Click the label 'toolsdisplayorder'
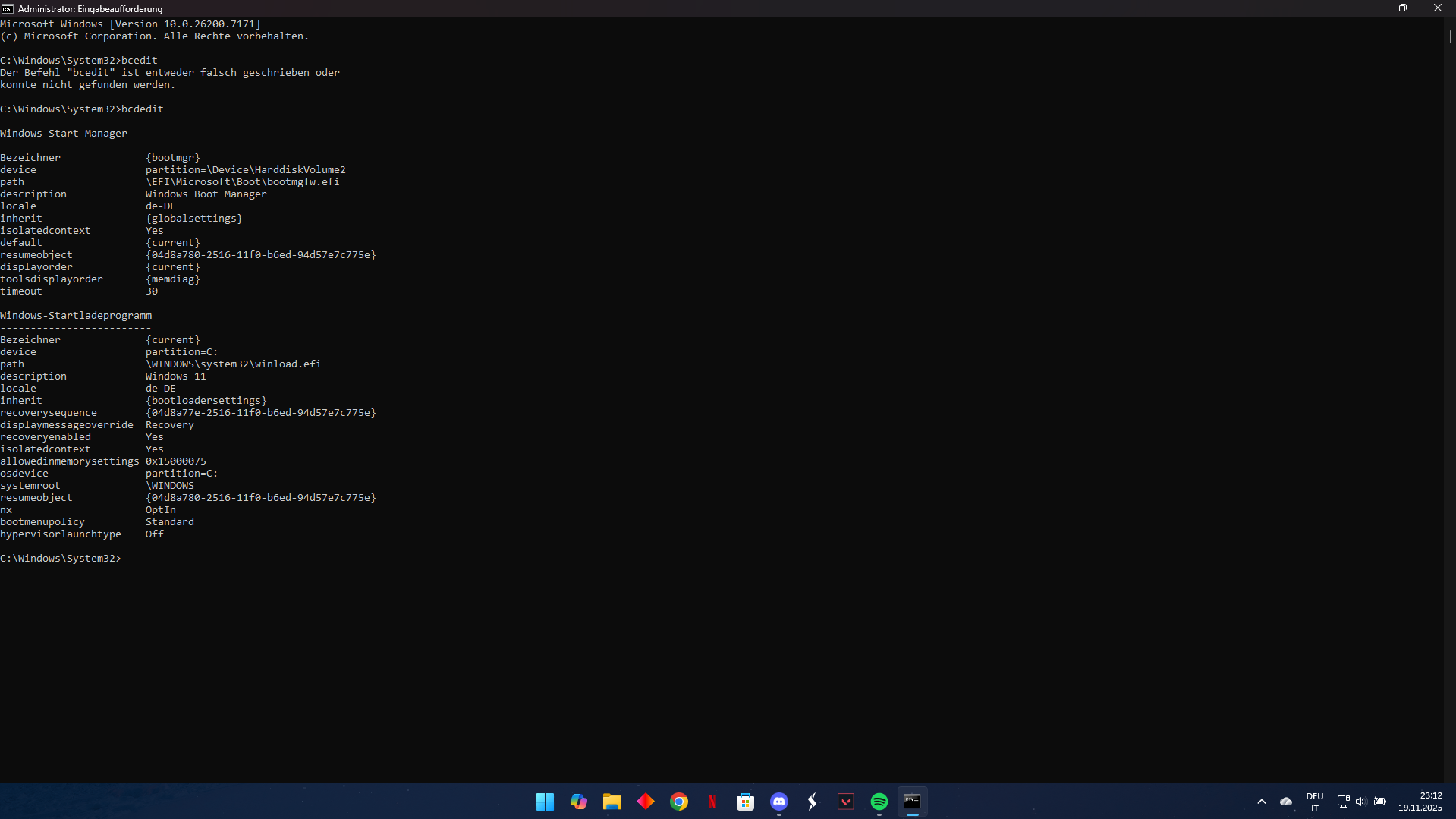This screenshot has width=1456, height=819. click(52, 279)
